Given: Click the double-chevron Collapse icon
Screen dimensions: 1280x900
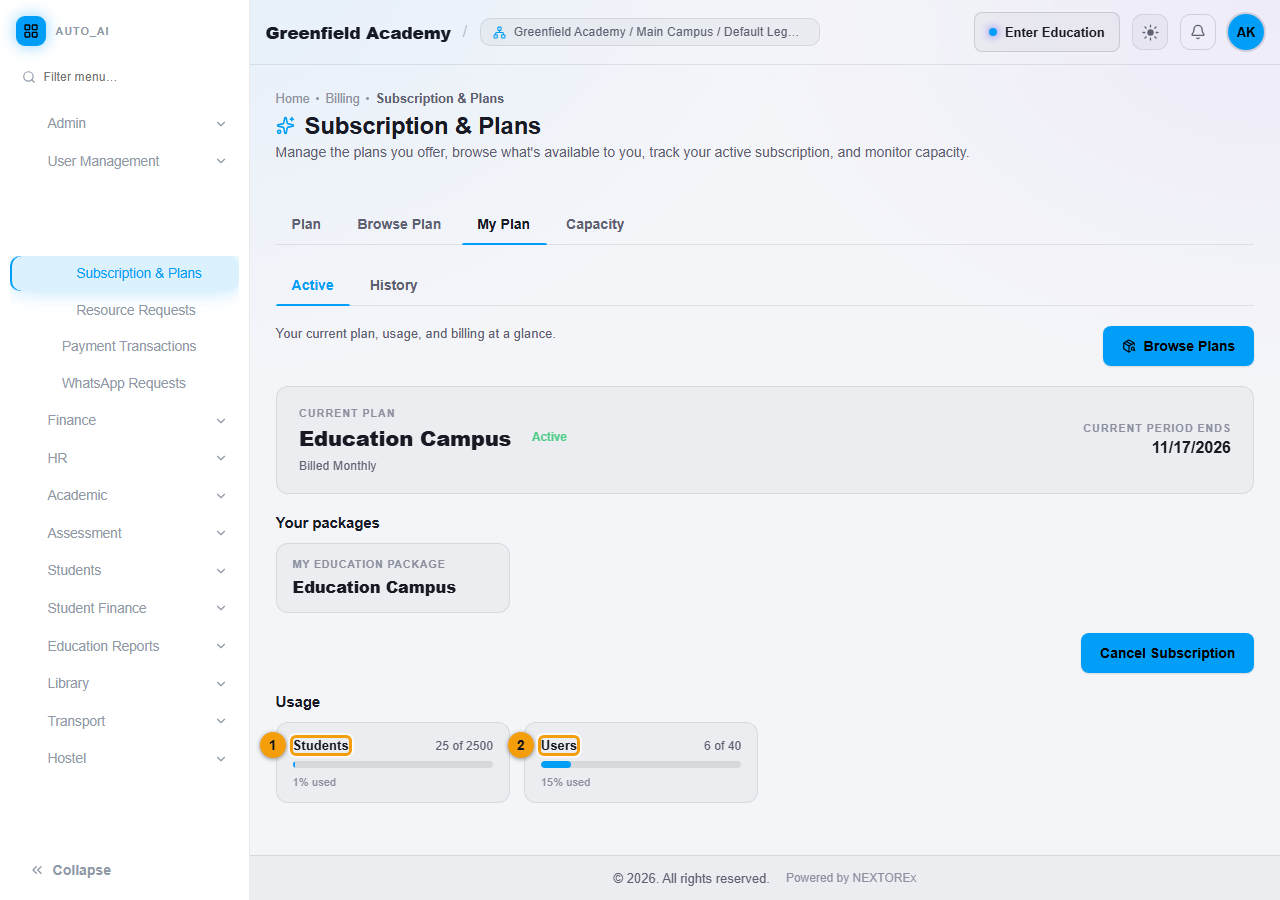Looking at the screenshot, I should coord(37,870).
